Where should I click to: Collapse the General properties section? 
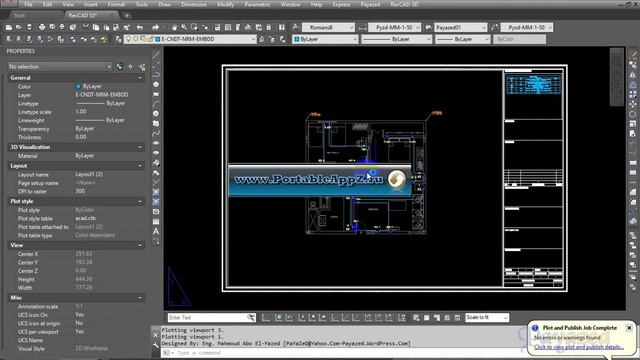[140, 78]
